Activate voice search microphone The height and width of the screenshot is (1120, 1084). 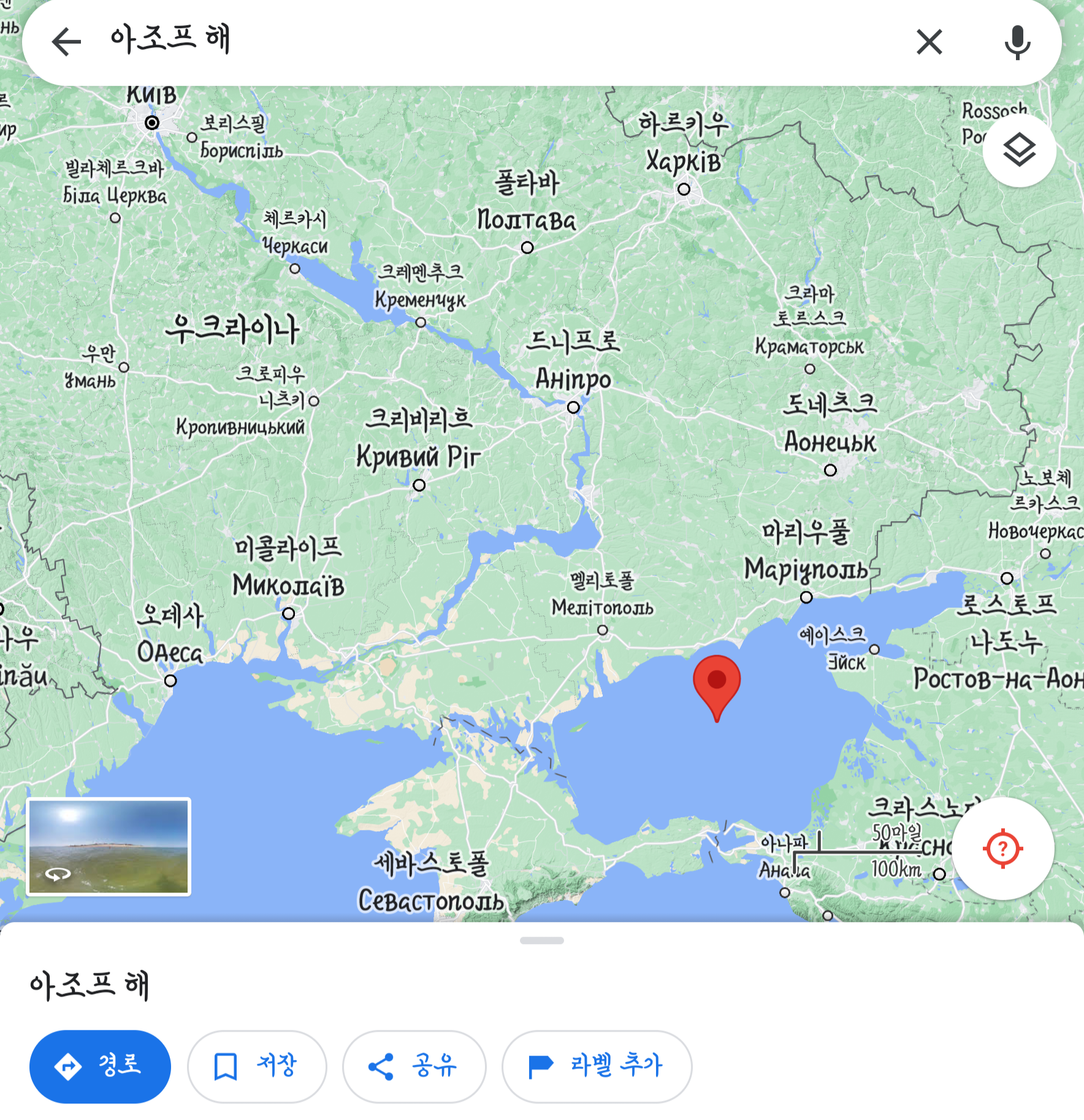1017,42
